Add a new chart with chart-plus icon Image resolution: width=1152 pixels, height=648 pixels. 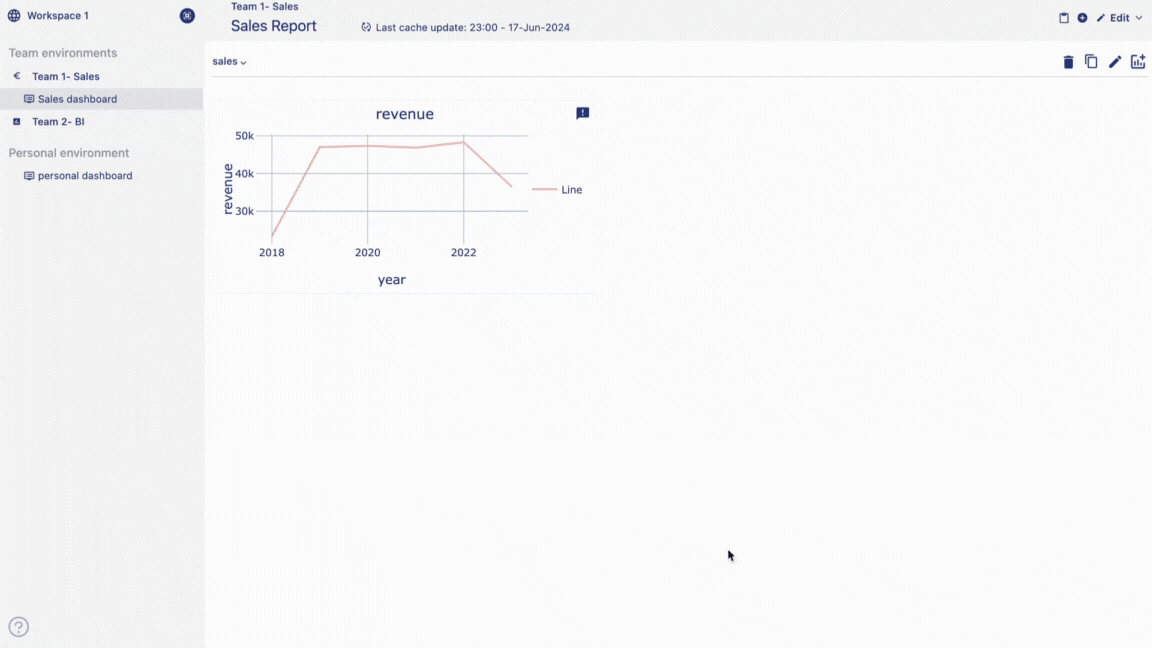point(1138,62)
